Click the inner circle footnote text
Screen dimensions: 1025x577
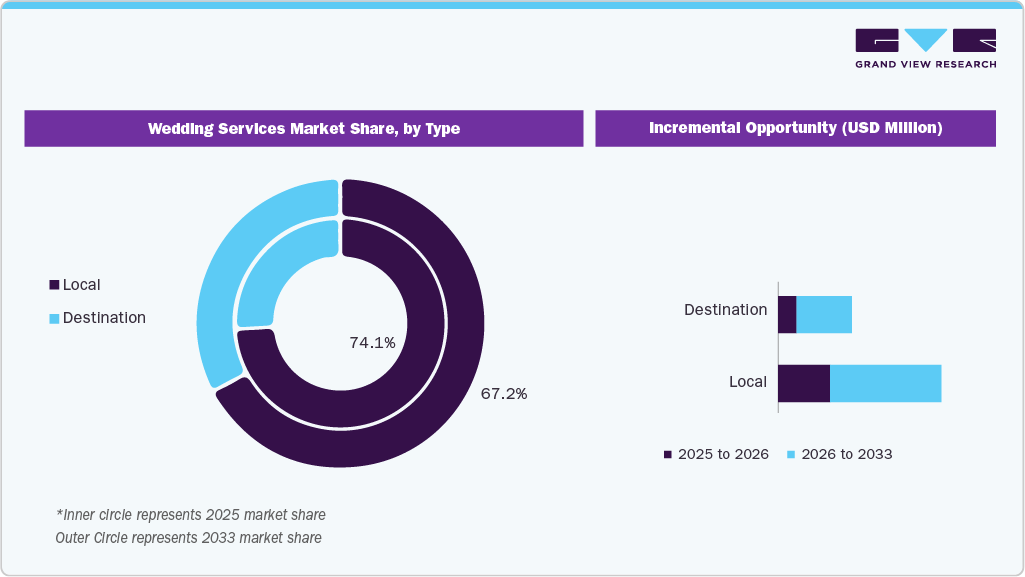pyautogui.click(x=190, y=515)
